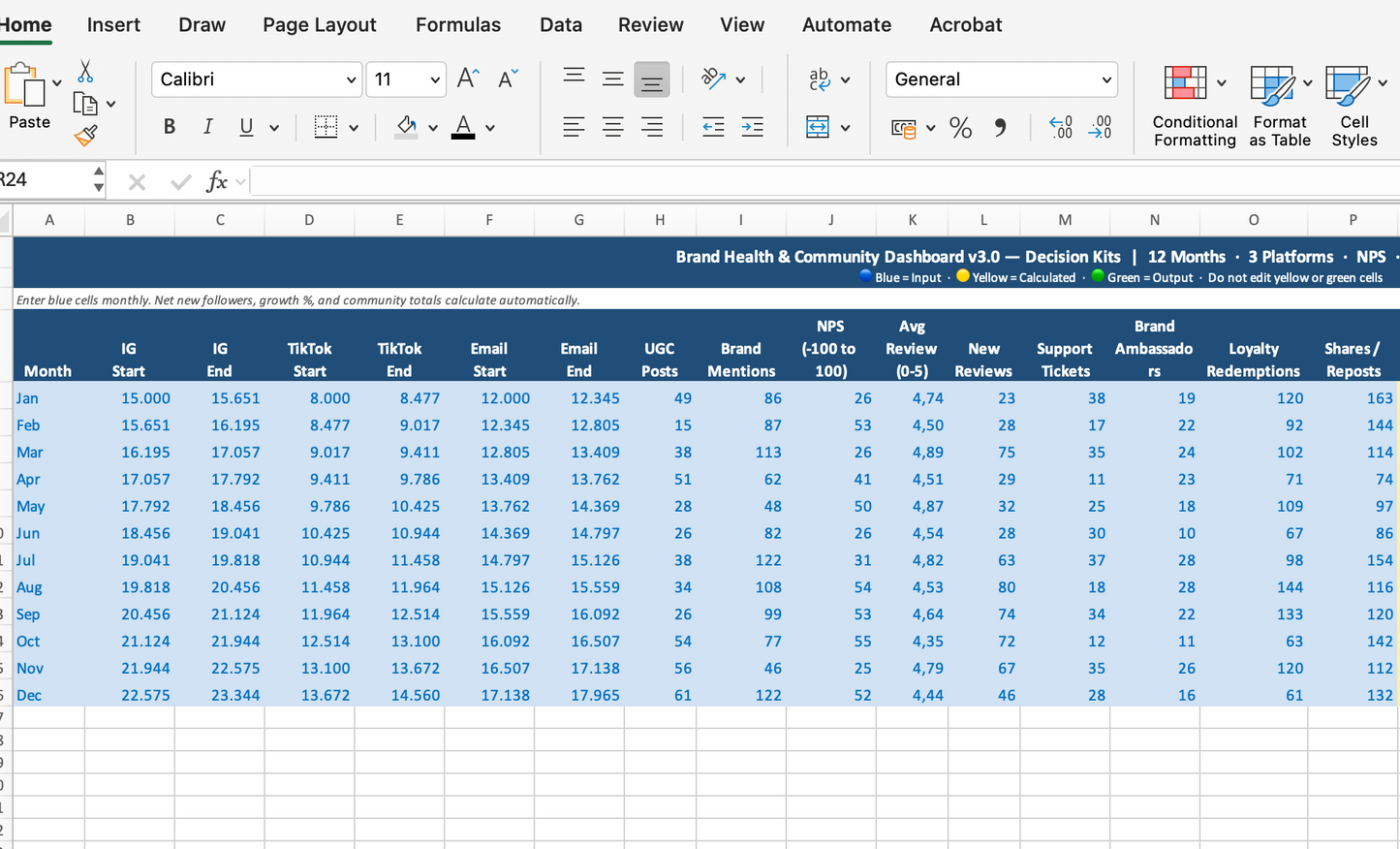Click formula bar cancel X
Viewport: 1400px width, 849px height.
pos(137,181)
